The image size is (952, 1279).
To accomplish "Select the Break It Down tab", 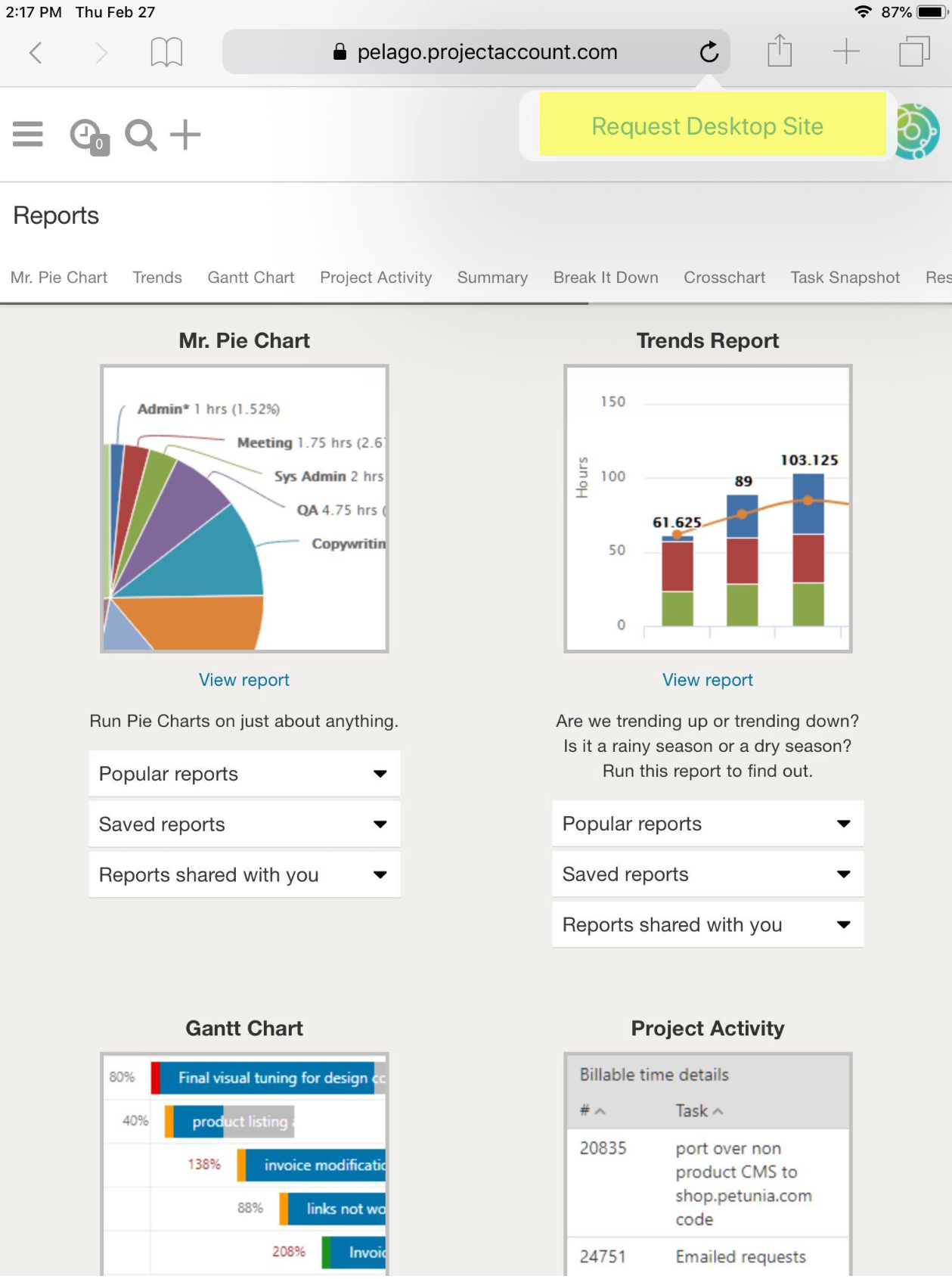I will pyautogui.click(x=605, y=278).
